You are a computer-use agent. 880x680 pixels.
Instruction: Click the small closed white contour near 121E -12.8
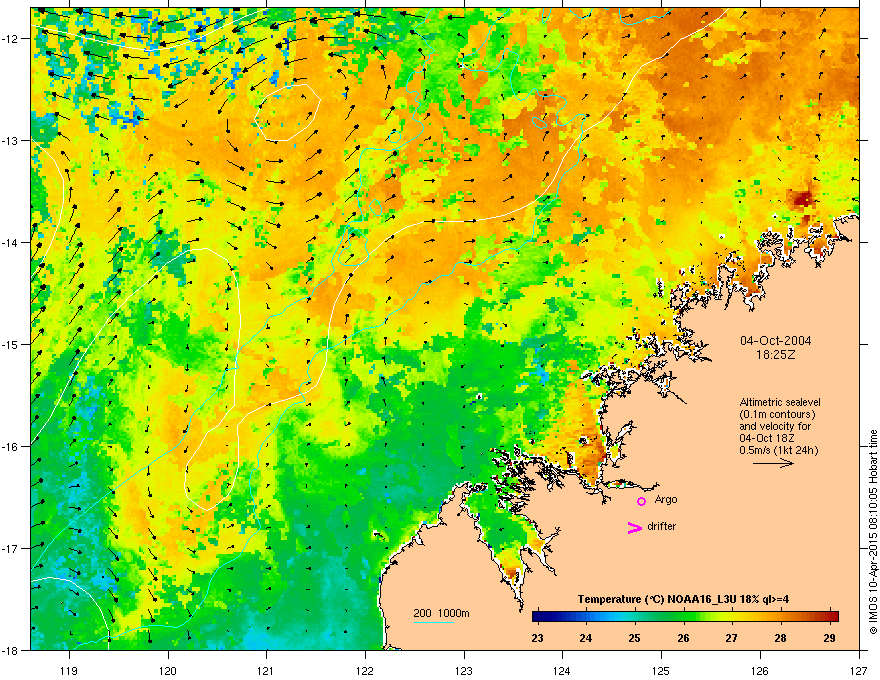pyautogui.click(x=287, y=112)
